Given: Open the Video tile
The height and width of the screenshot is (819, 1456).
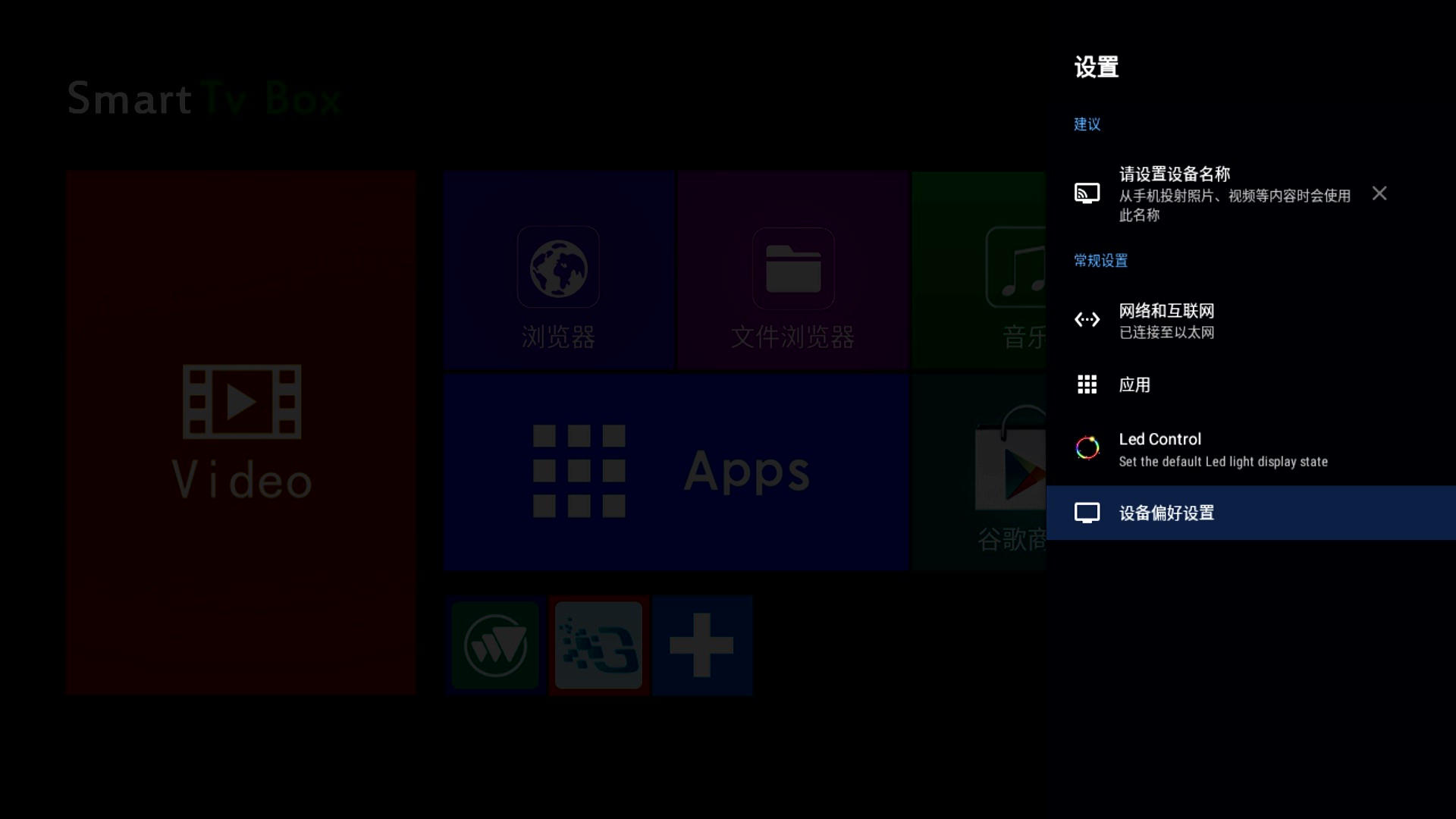Looking at the screenshot, I should (240, 432).
